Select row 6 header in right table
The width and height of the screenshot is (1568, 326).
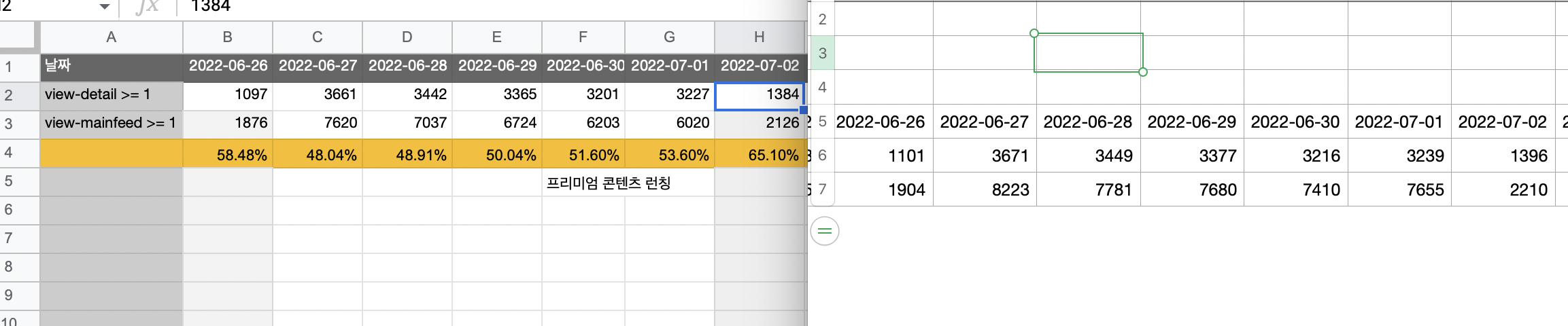pos(822,156)
